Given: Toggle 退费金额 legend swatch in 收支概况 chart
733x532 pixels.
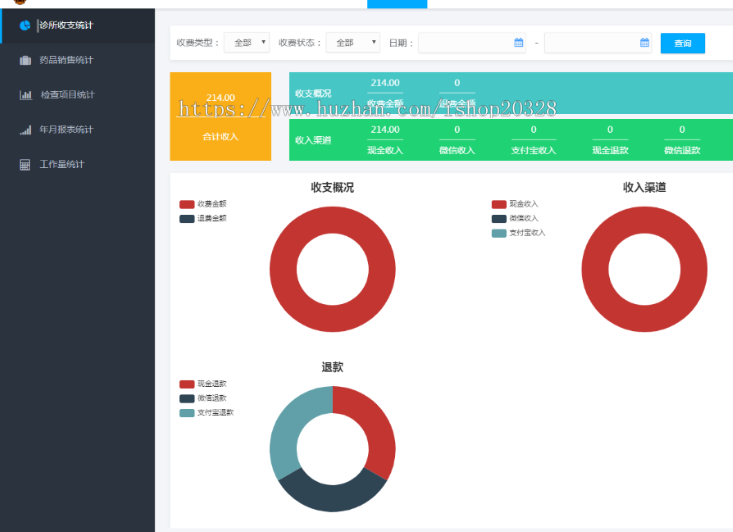Looking at the screenshot, I should point(187,219).
